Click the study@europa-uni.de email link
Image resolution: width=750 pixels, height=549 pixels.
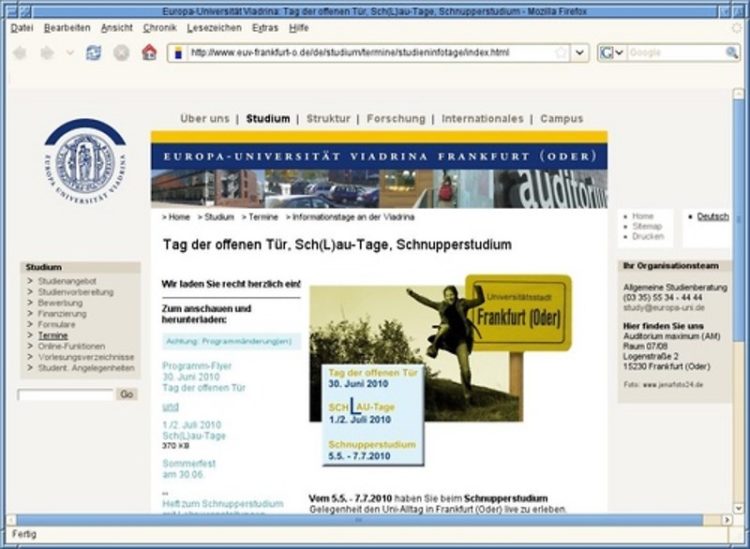pos(664,308)
